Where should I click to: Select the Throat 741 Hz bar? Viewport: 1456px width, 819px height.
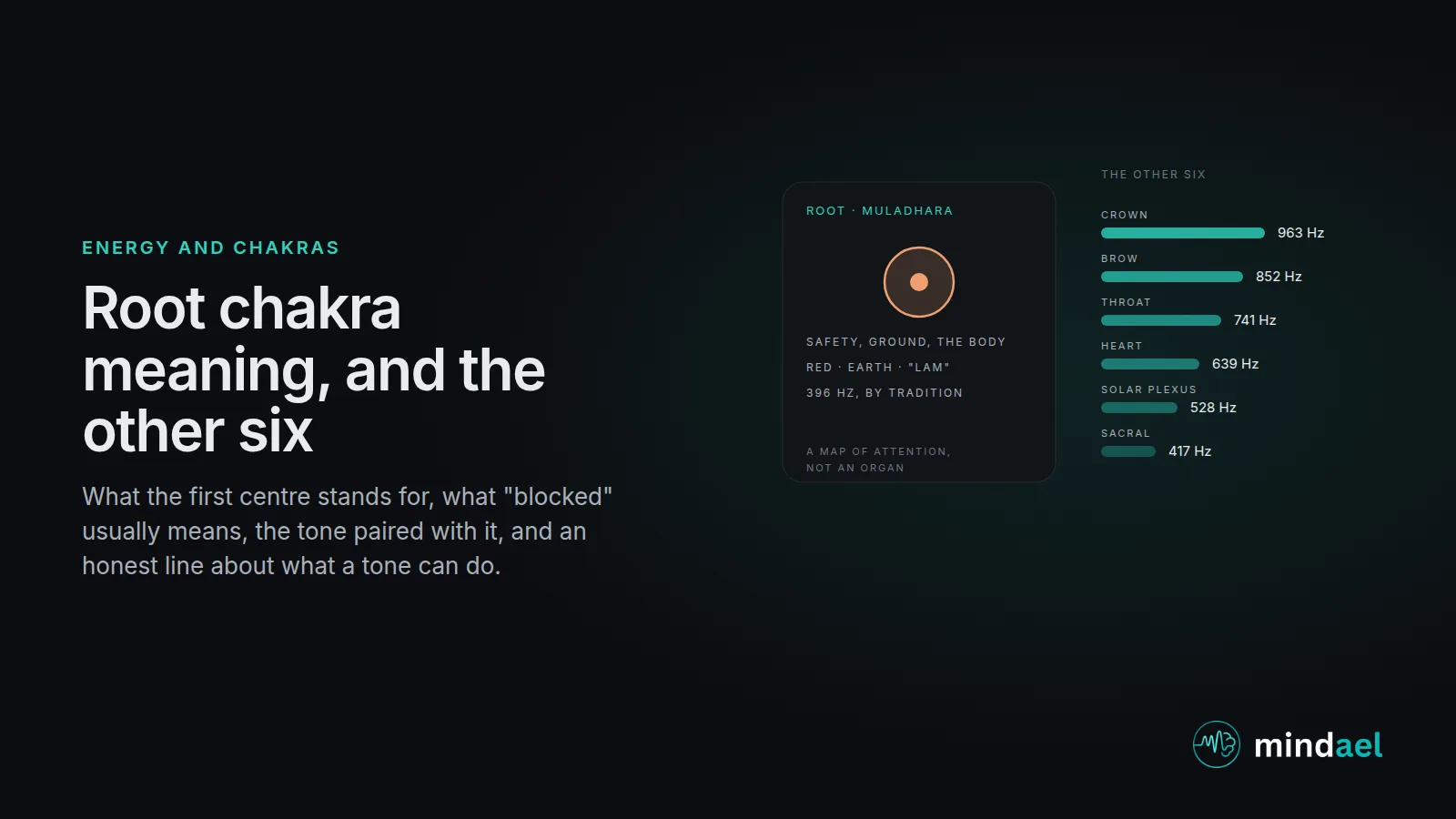tap(1161, 320)
